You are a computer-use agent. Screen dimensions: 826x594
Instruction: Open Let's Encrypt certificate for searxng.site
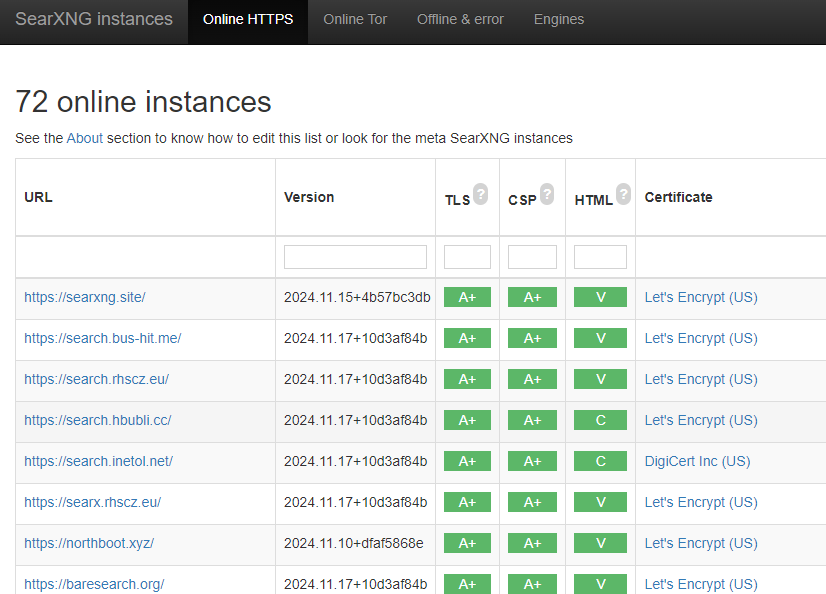click(x=701, y=297)
